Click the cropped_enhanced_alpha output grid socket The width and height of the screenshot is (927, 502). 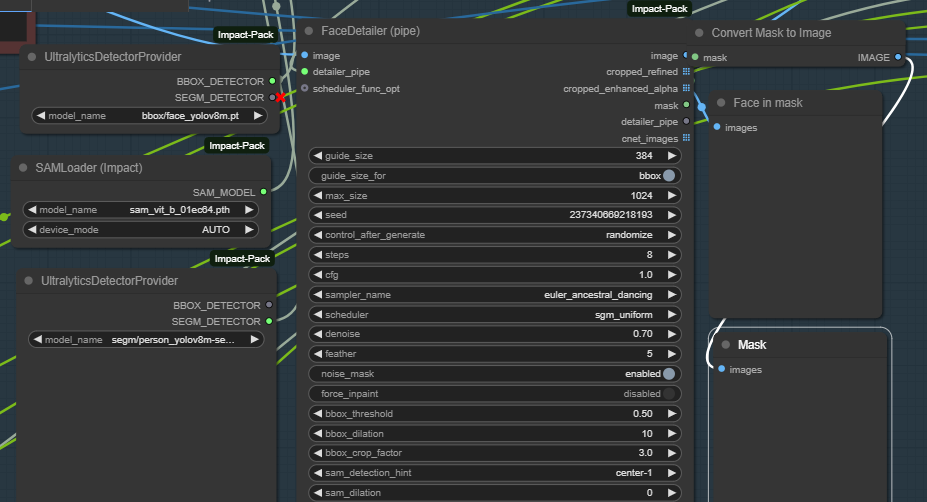point(686,88)
